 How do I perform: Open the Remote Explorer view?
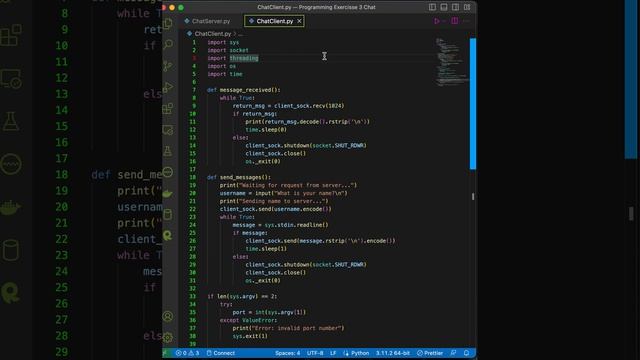[168, 130]
